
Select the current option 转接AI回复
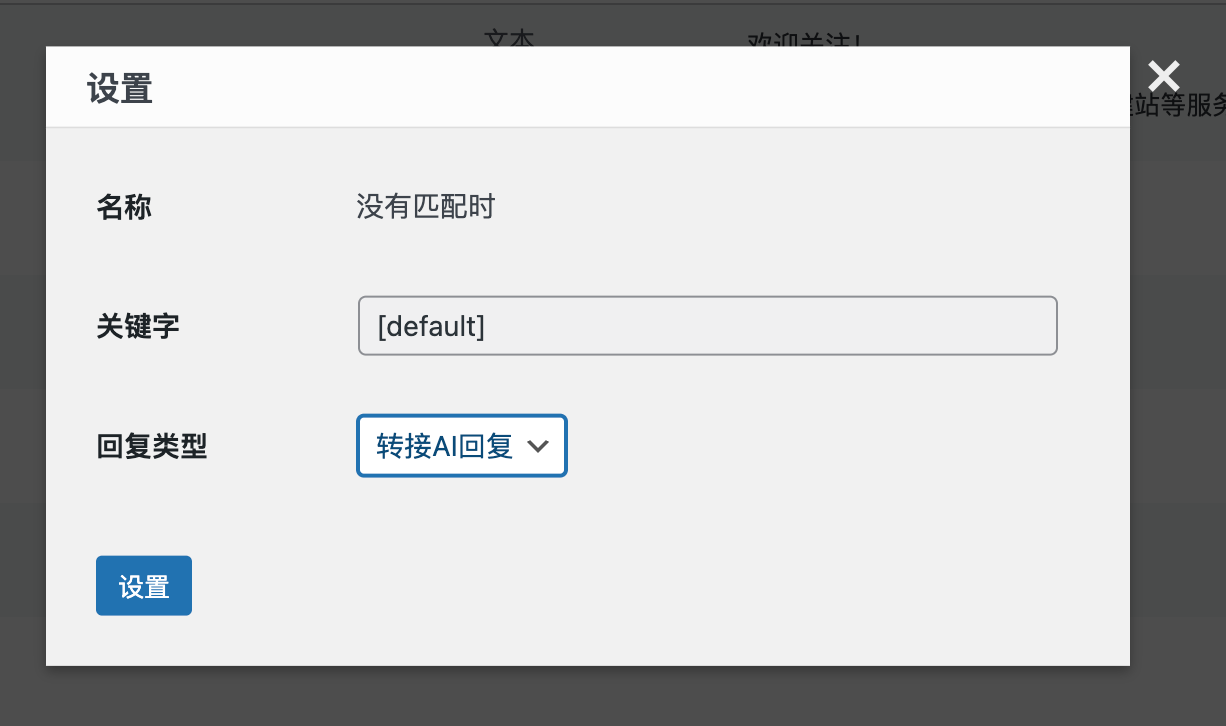(445, 446)
